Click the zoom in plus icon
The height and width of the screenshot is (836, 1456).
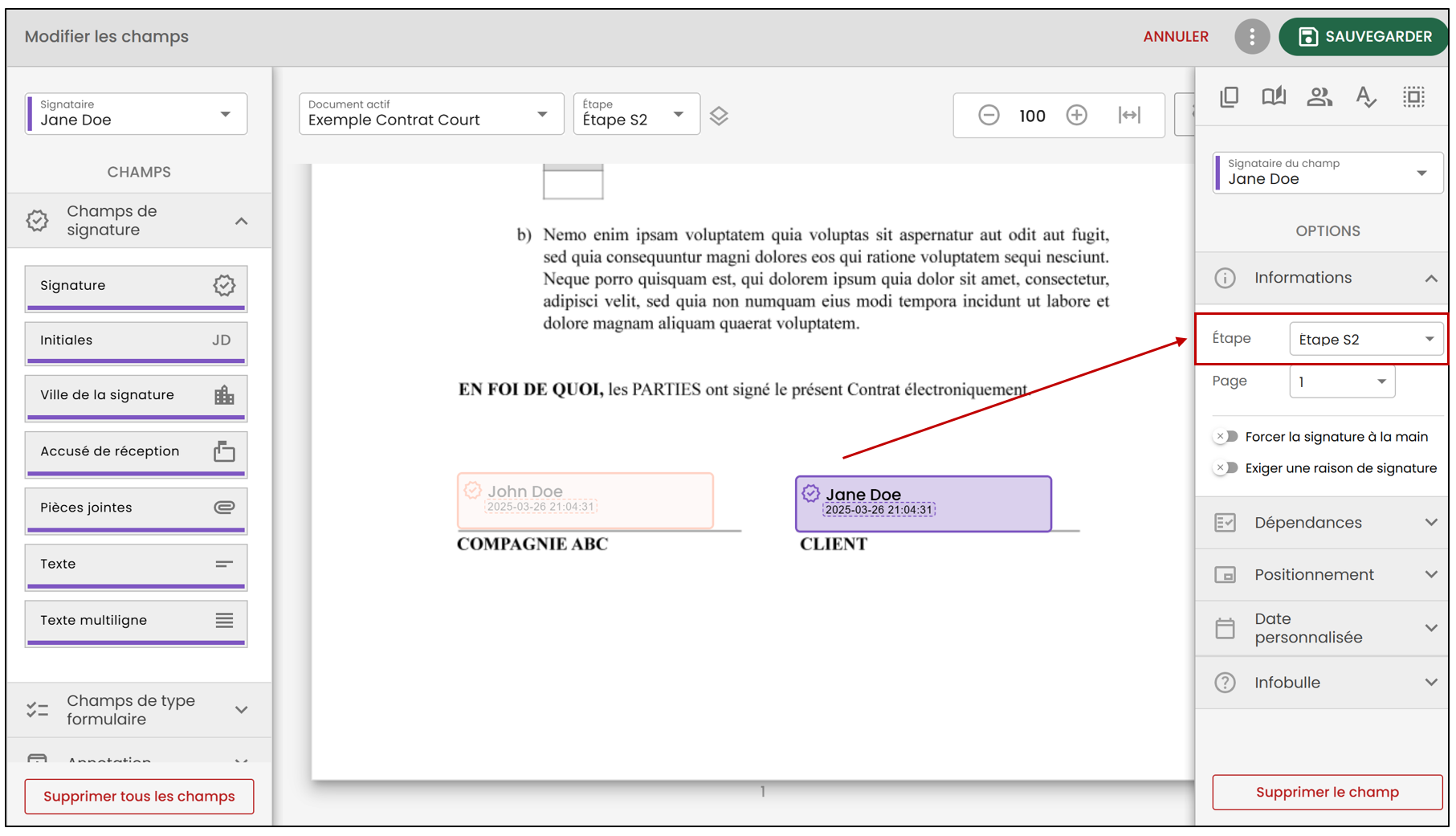[x=1076, y=116]
